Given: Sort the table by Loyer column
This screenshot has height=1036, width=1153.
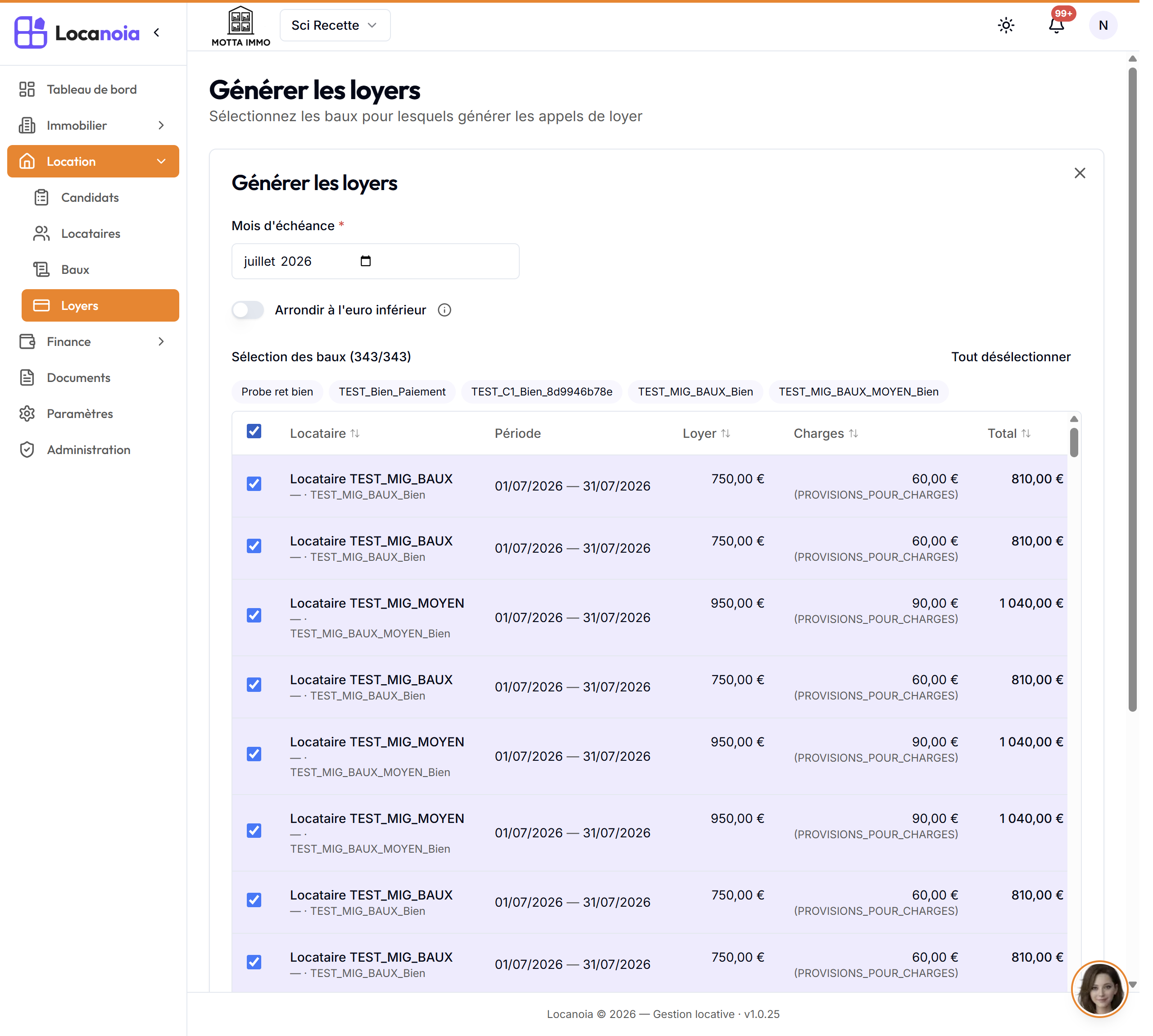Looking at the screenshot, I should pos(706,434).
